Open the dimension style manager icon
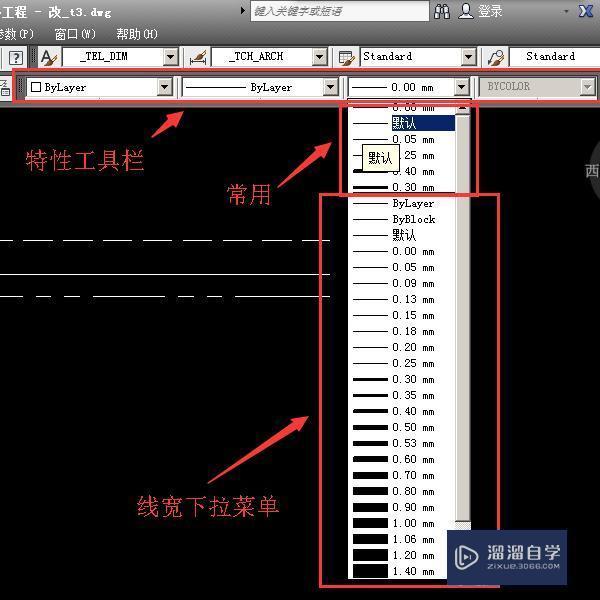This screenshot has width=600, height=600. point(198,58)
